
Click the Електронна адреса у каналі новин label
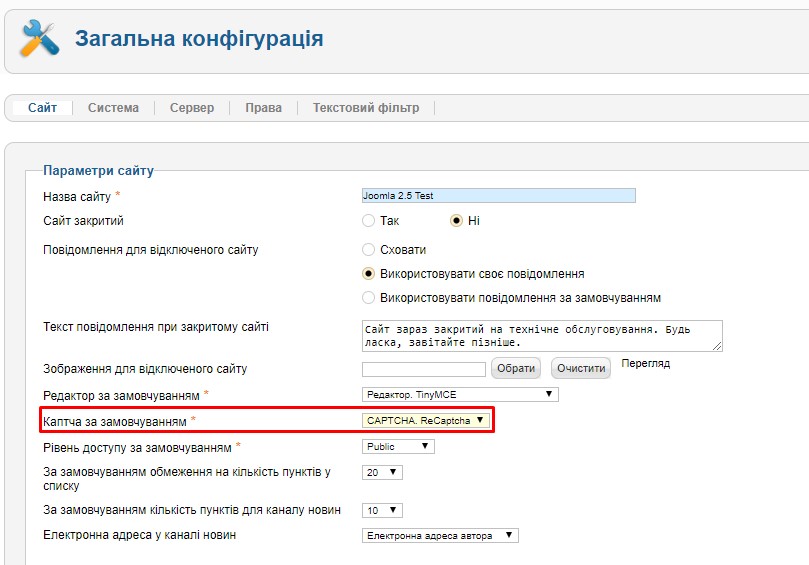click(139, 535)
